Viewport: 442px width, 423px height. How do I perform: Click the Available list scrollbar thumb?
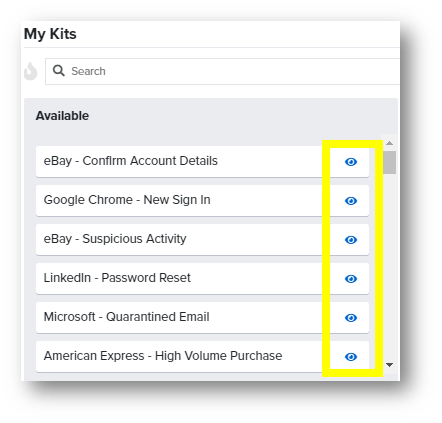[389, 162]
